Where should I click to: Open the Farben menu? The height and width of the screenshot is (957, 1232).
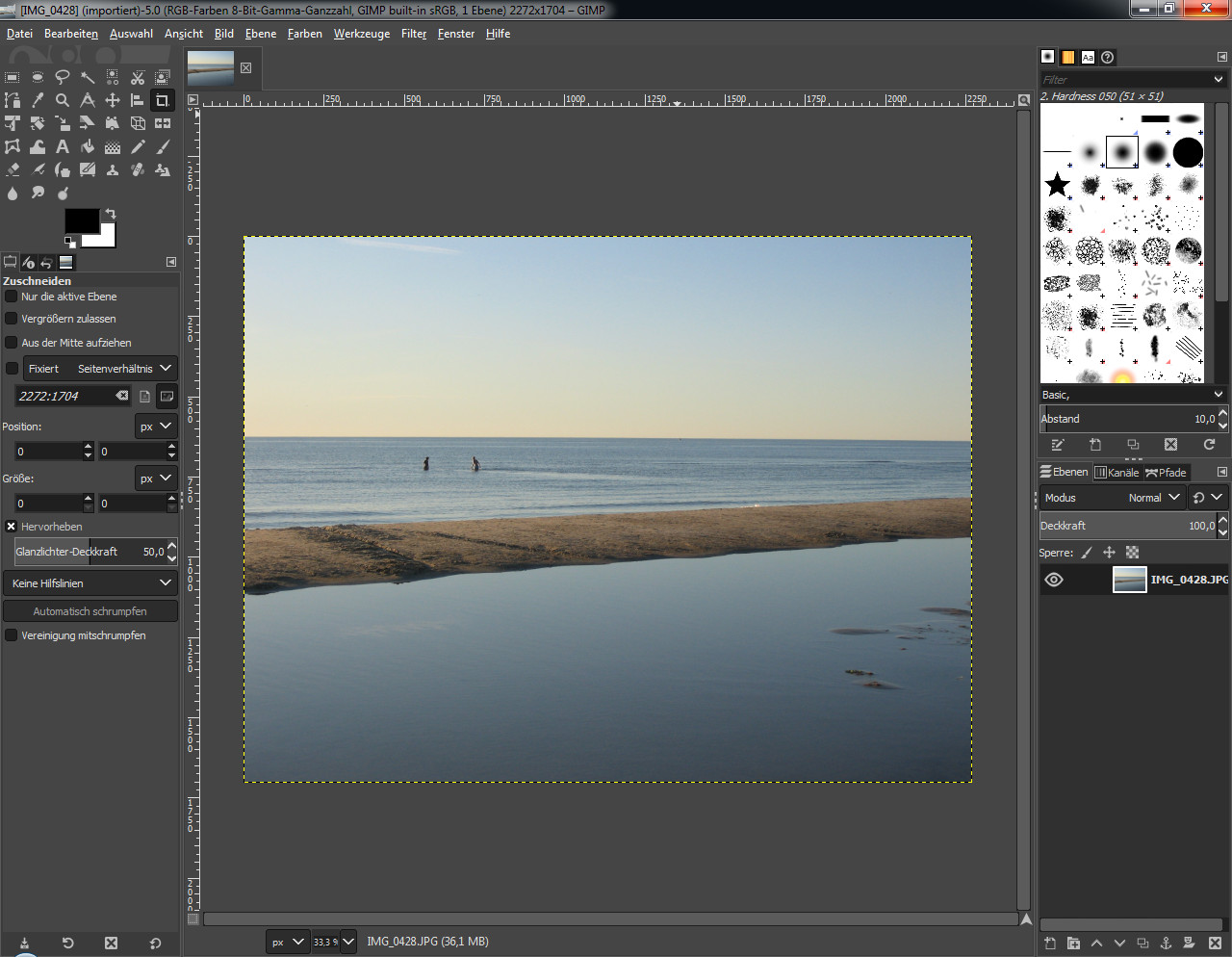305,34
